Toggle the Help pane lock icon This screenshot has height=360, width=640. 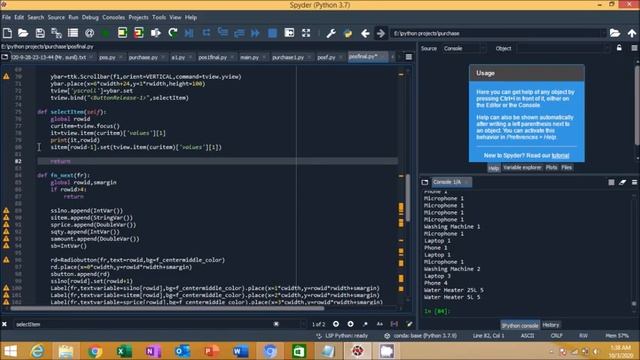619,48
